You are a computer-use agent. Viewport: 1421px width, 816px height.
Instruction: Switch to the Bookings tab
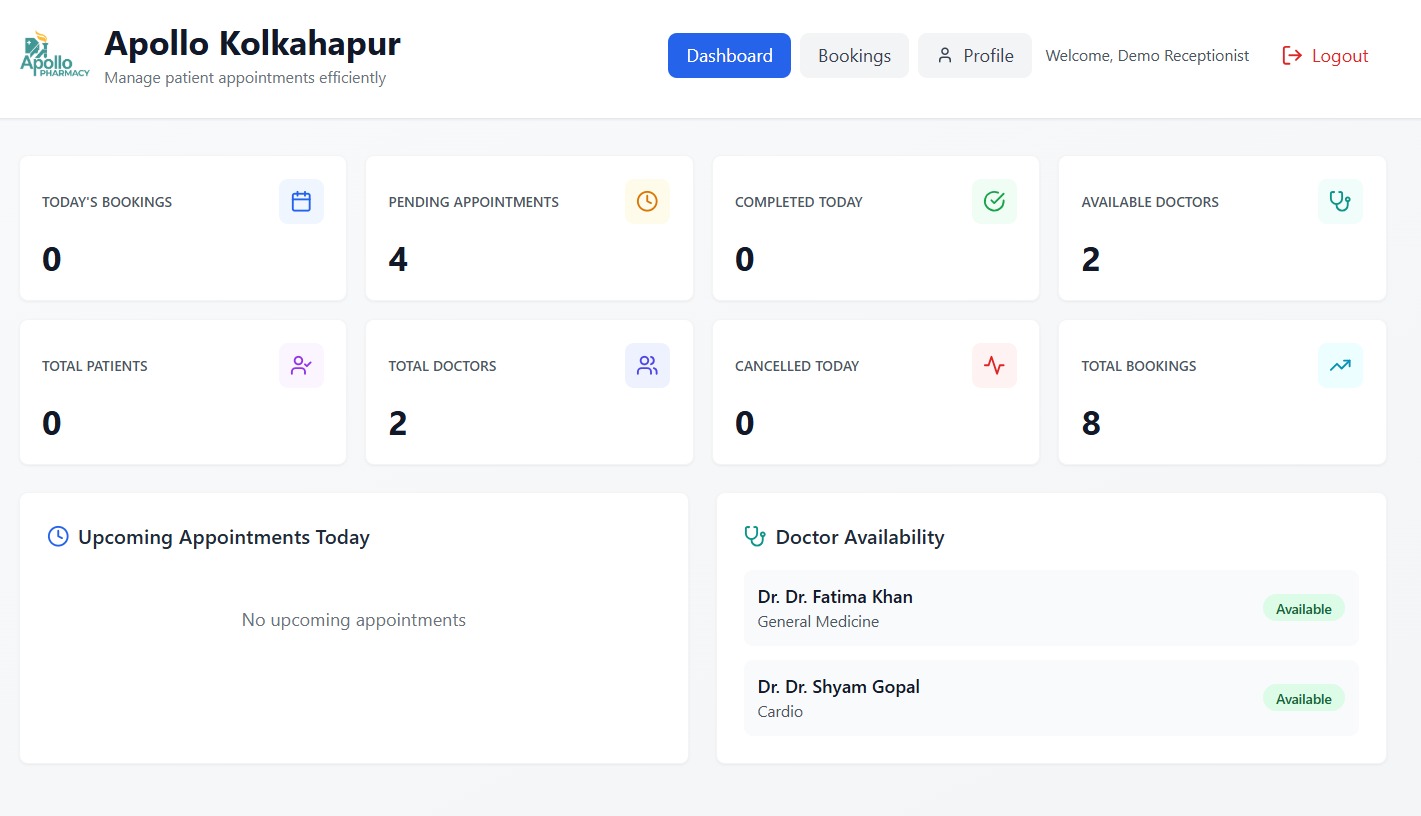(x=854, y=56)
